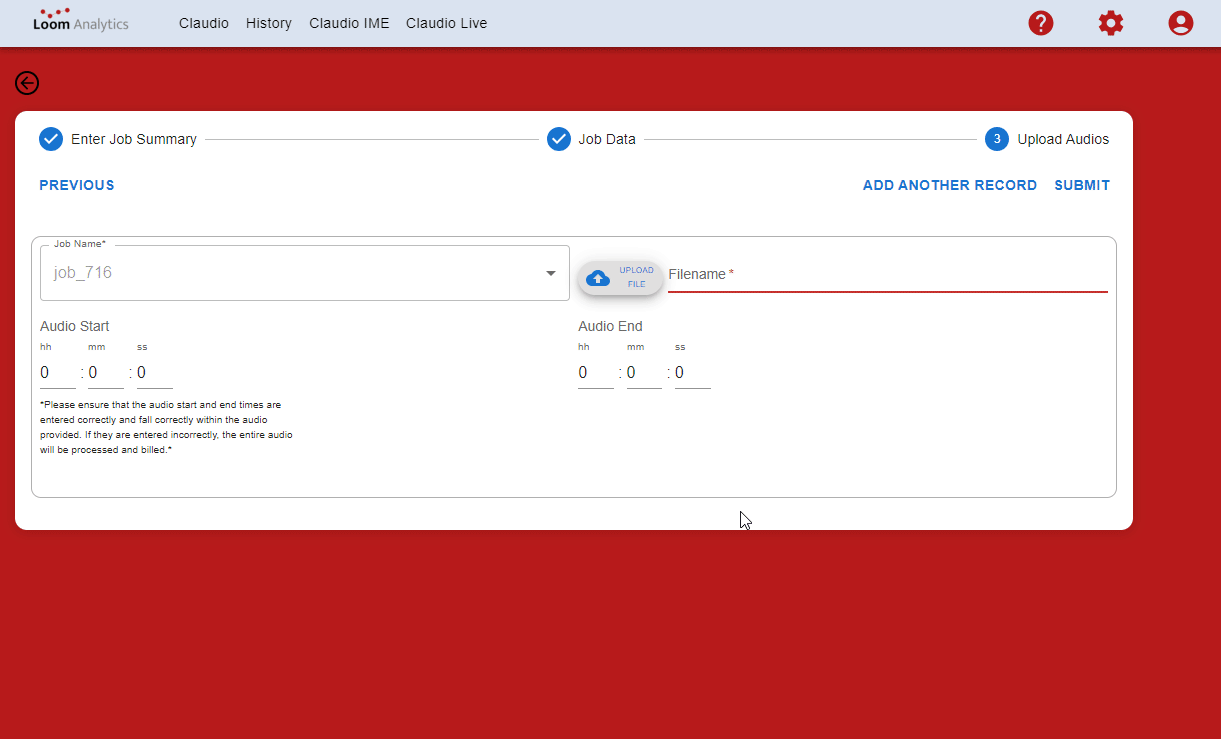Click the cloud Upload File button
The image size is (1221, 739).
coord(620,278)
